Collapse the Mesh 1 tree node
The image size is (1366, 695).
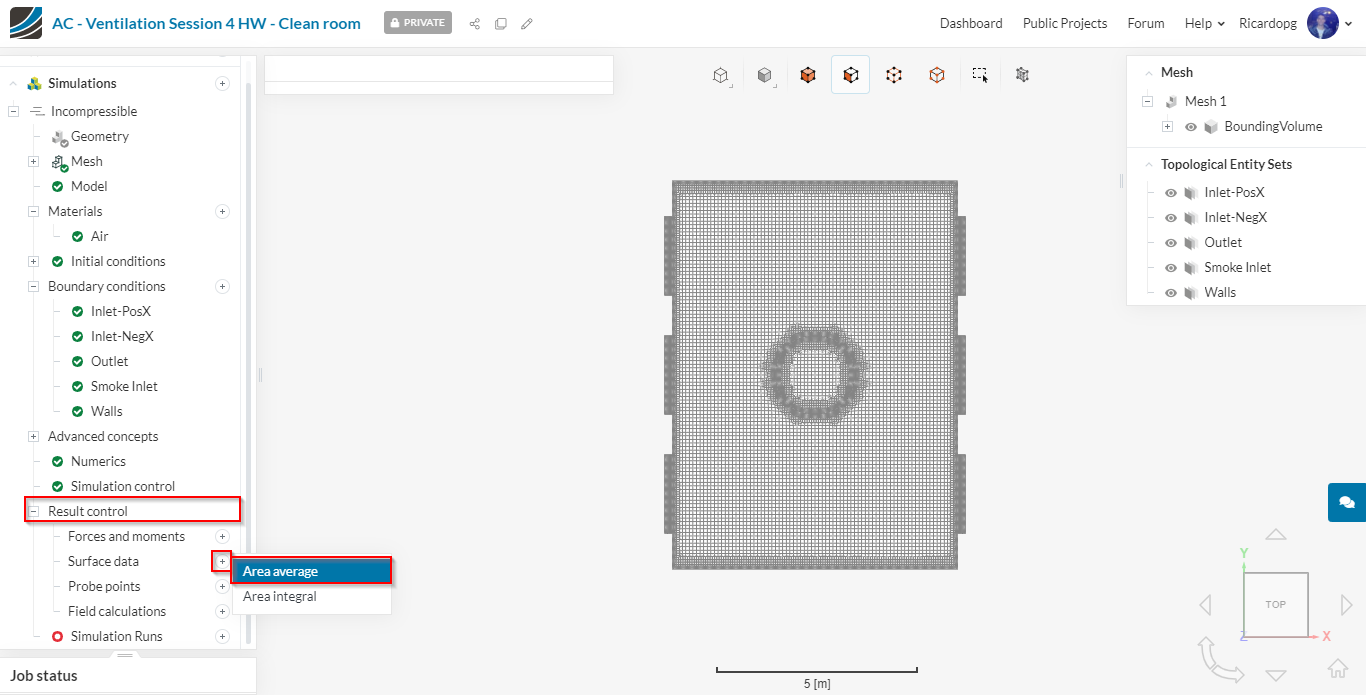tap(1147, 102)
